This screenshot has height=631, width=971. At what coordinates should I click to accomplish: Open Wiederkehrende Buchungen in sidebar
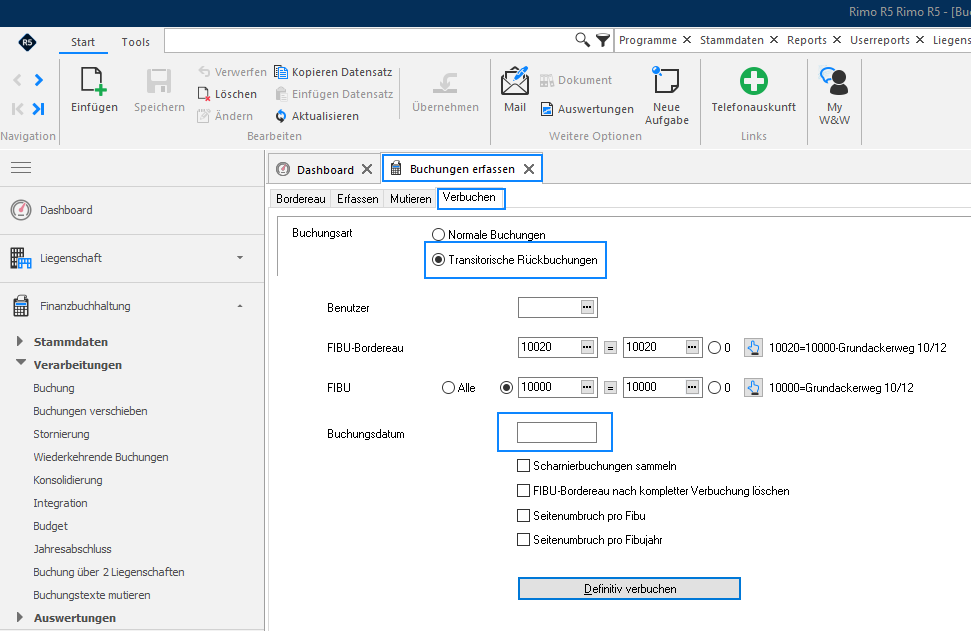tap(101, 457)
